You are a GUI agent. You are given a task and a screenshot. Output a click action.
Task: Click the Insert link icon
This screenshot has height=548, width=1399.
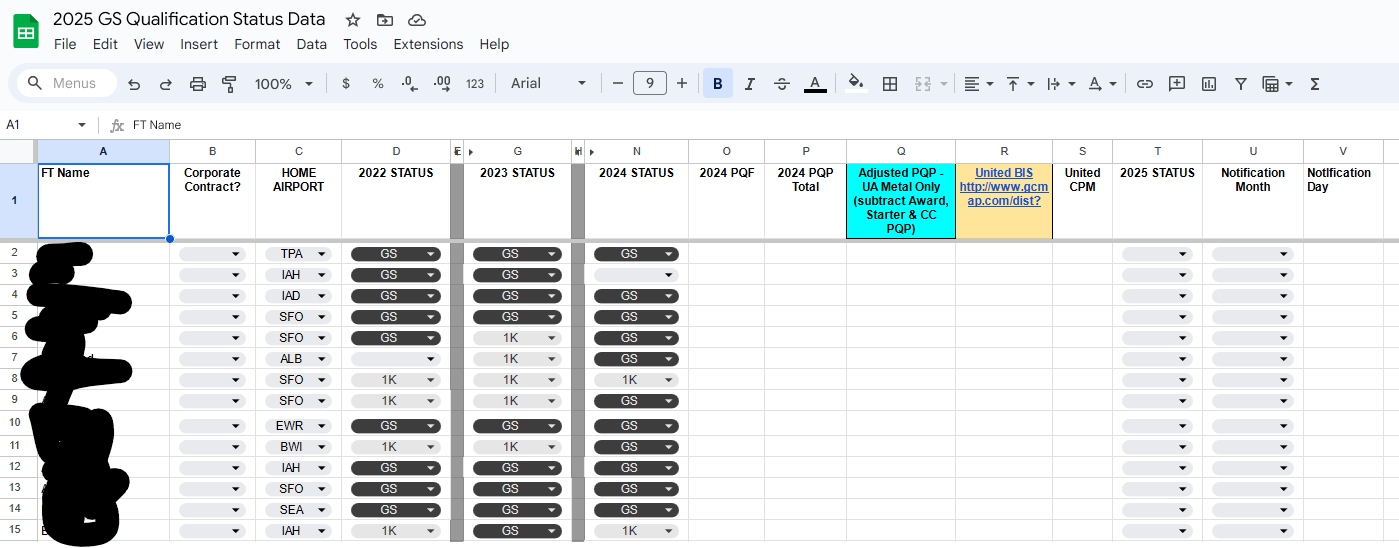coord(1145,84)
